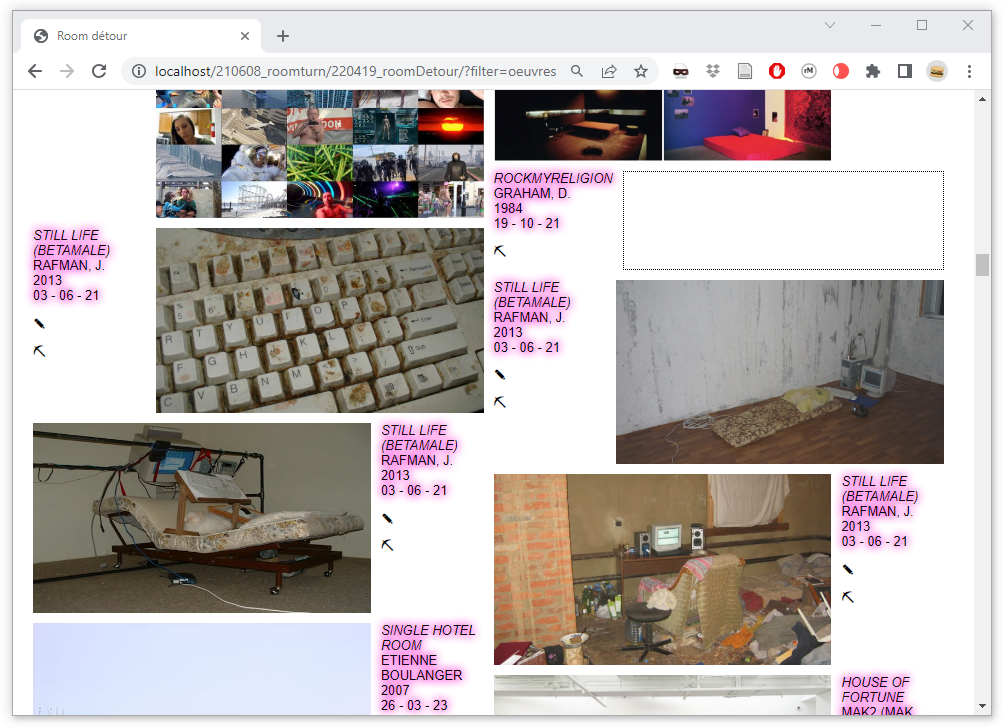The image size is (1004, 728).
Task: Click the red stop-hand ad blocker extension
Action: point(777,71)
